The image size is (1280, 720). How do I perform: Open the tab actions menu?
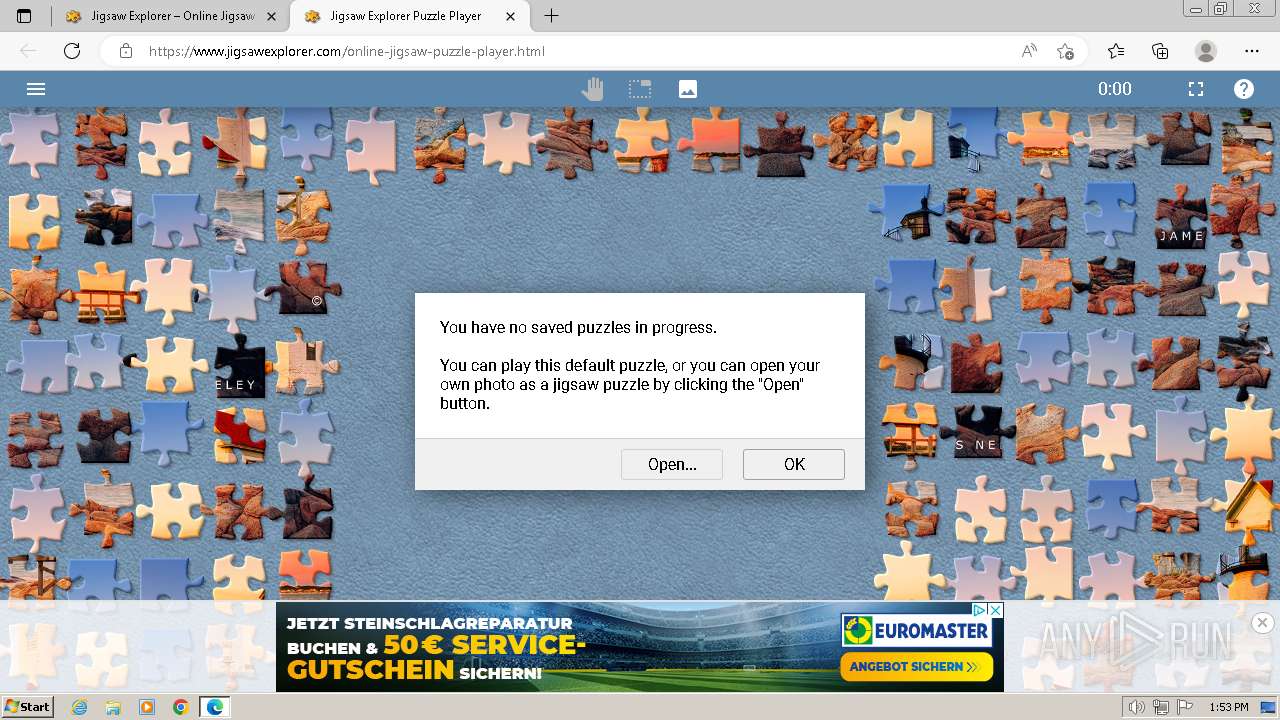[x=24, y=16]
